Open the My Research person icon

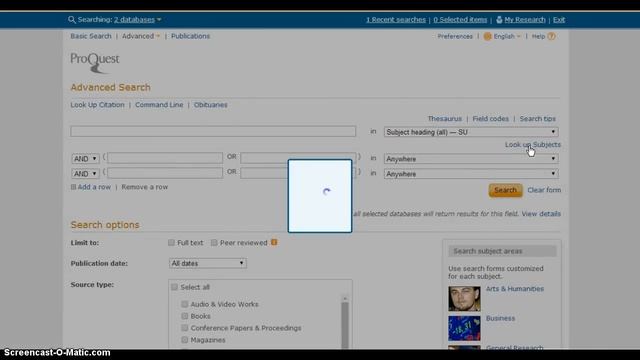[499, 20]
